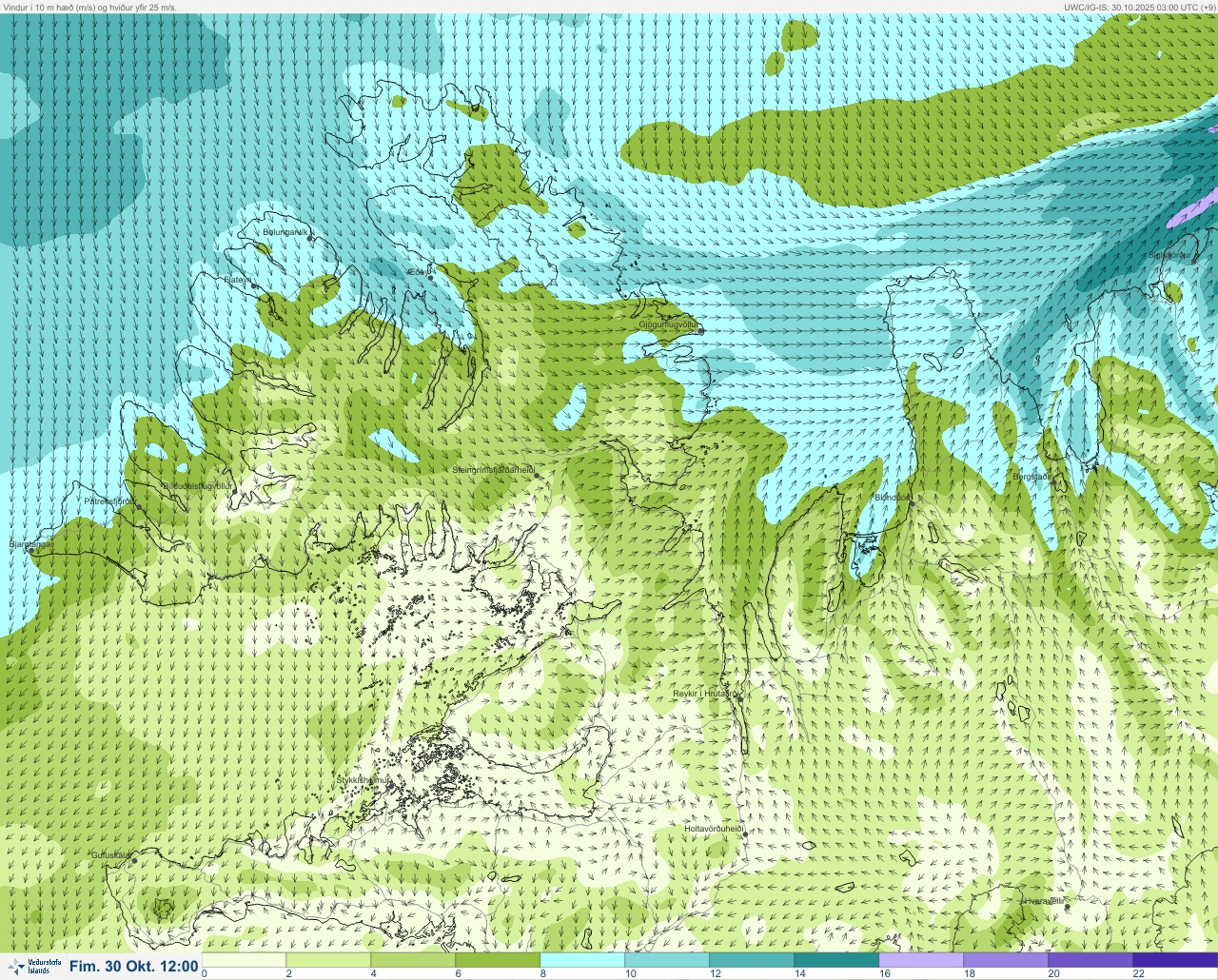Click the 0–2 m/s legend color

[x=245, y=960]
